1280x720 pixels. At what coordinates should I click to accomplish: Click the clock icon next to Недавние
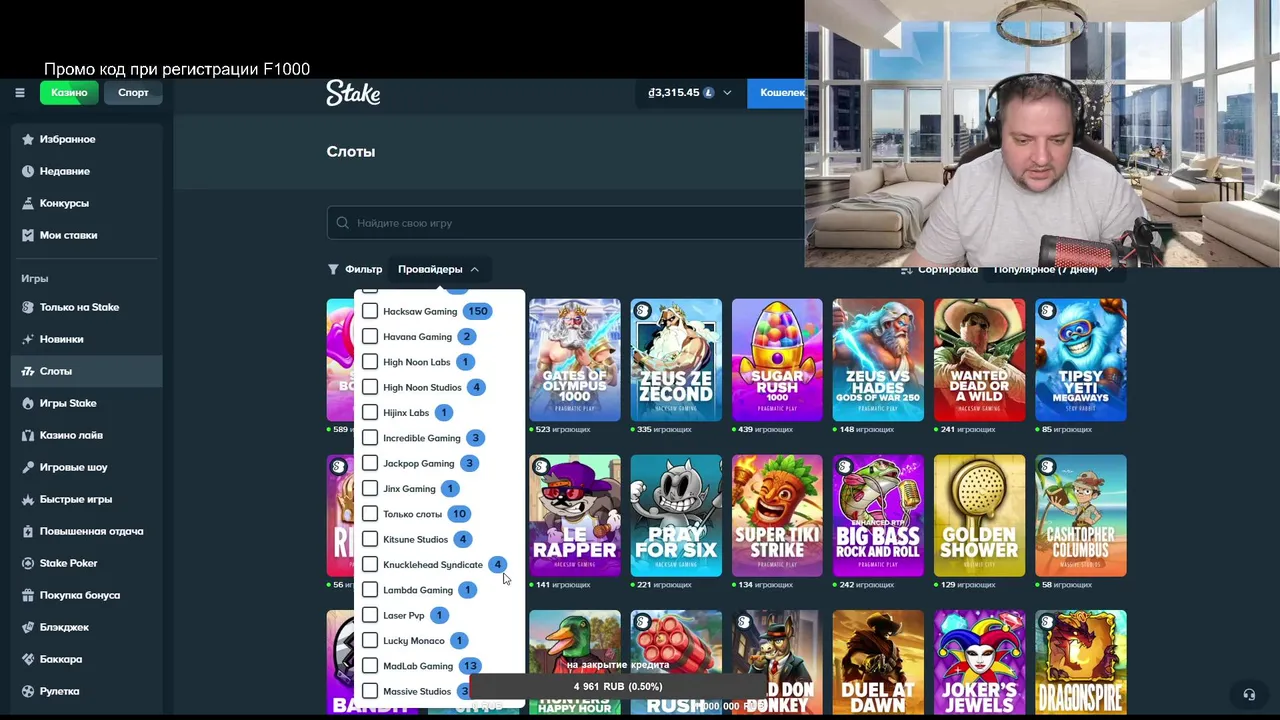pos(28,171)
